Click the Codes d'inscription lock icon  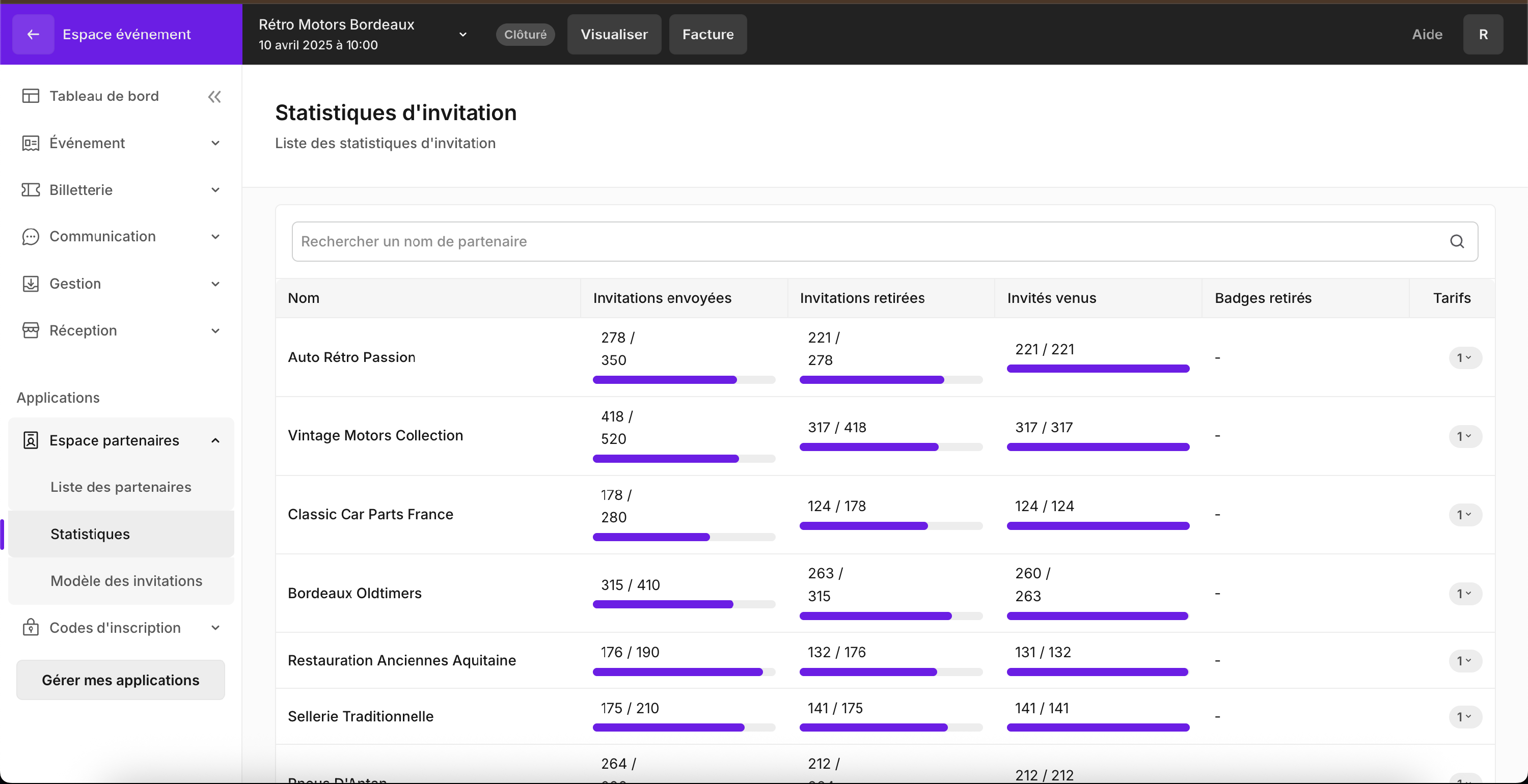30,627
